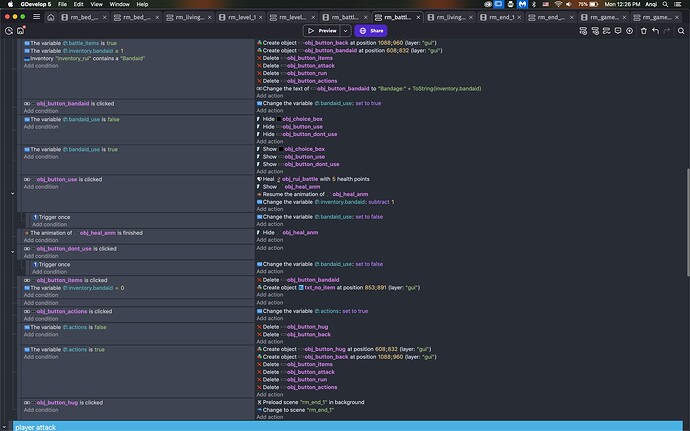Screen dimensions: 690x431
Task: Open the preview options dropdown arrow
Action: (x=345, y=31)
